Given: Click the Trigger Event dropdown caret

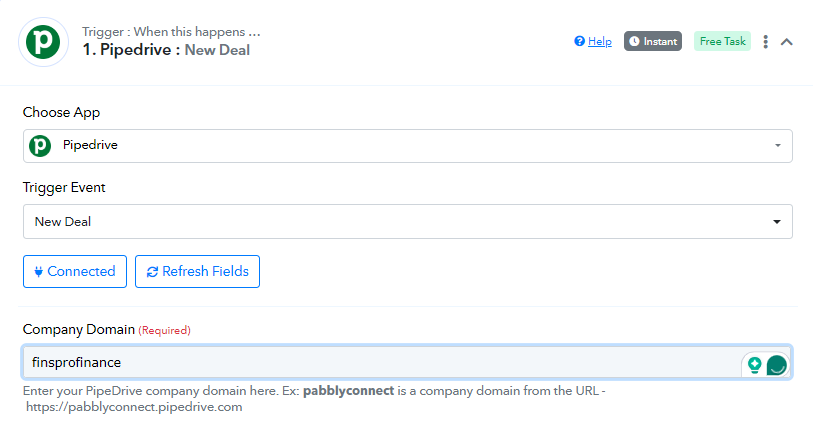Looking at the screenshot, I should point(777,222).
